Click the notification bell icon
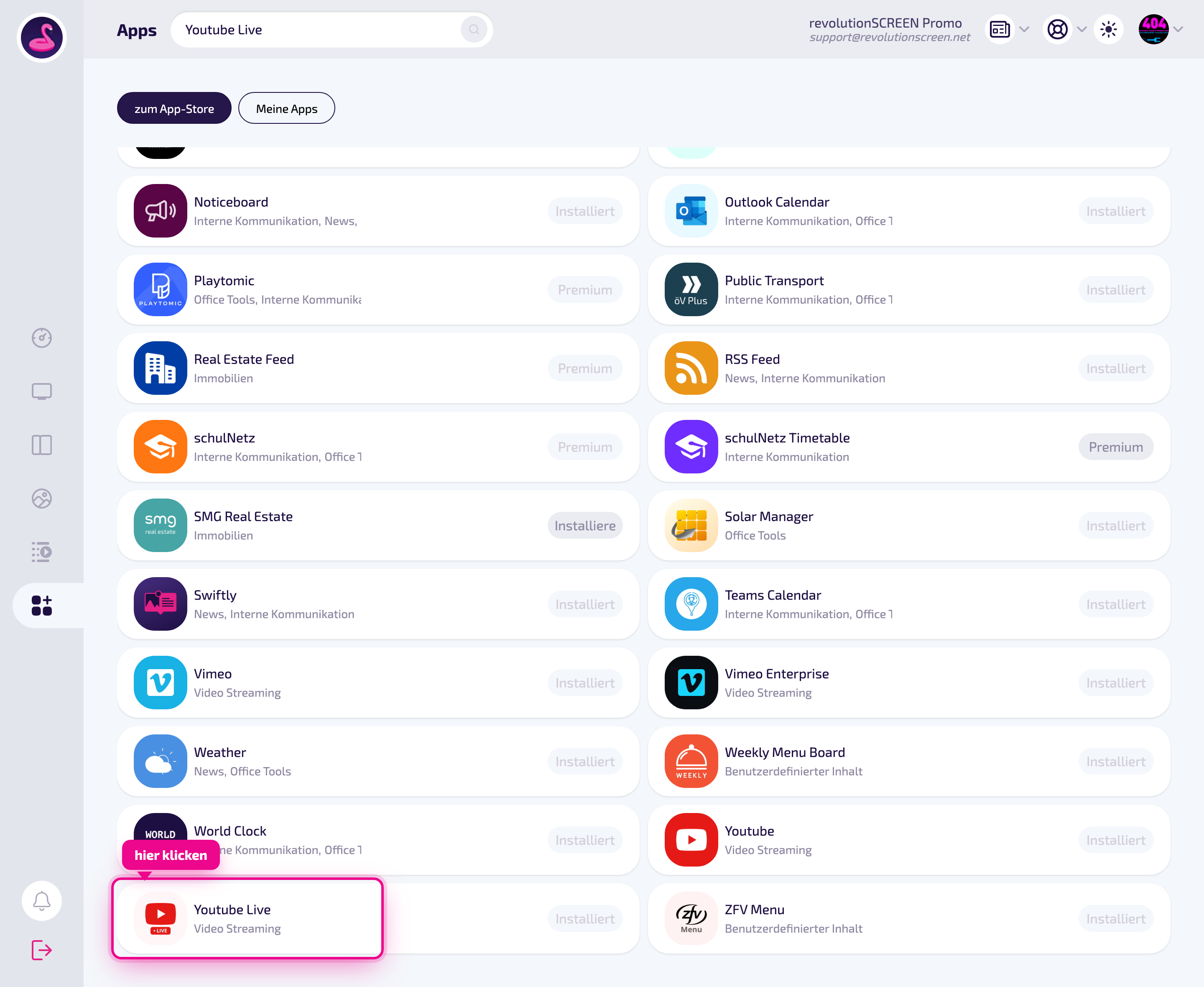Screen dimensions: 1204x987 [41, 900]
